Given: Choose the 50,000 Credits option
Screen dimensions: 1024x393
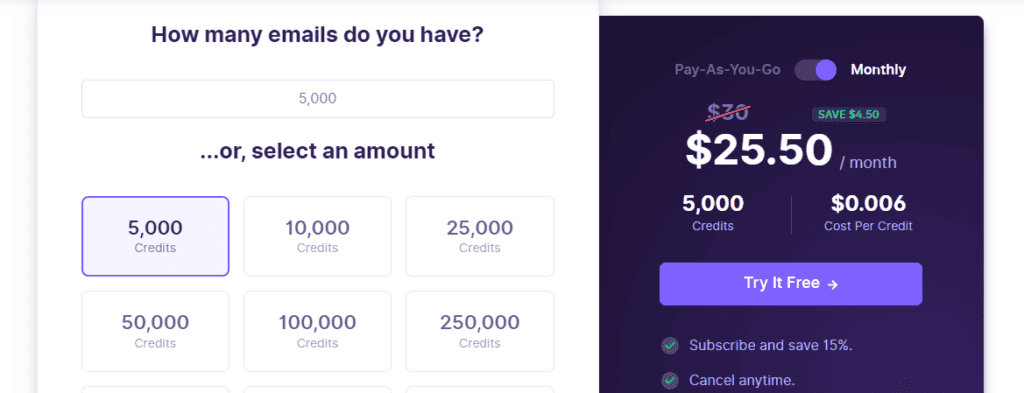Looking at the screenshot, I should [x=155, y=331].
